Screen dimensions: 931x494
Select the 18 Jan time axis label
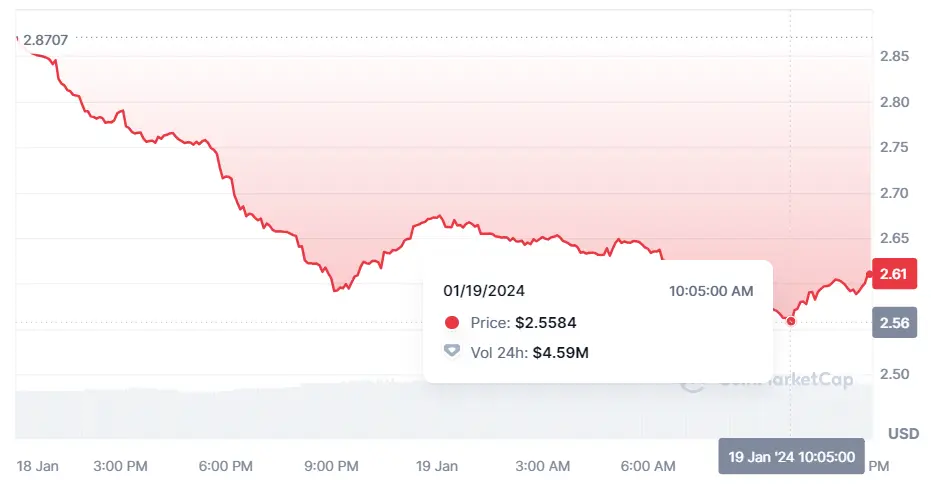(40, 466)
